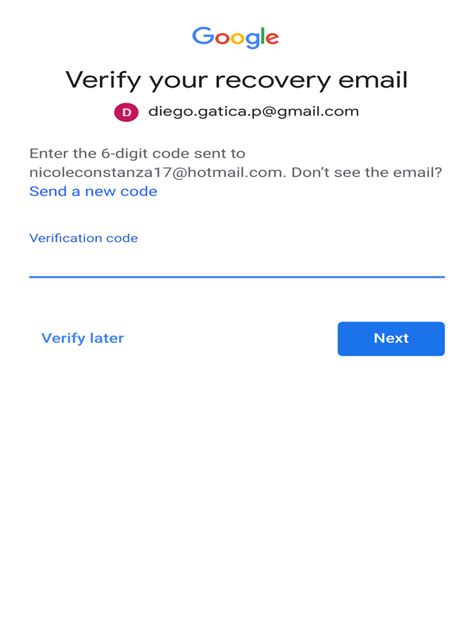Click the Verify your recovery email heading
This screenshot has width=474, height=632.
237,80
